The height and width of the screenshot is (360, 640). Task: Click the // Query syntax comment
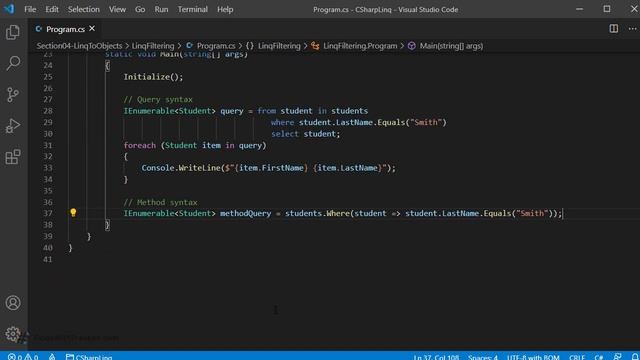coord(158,99)
